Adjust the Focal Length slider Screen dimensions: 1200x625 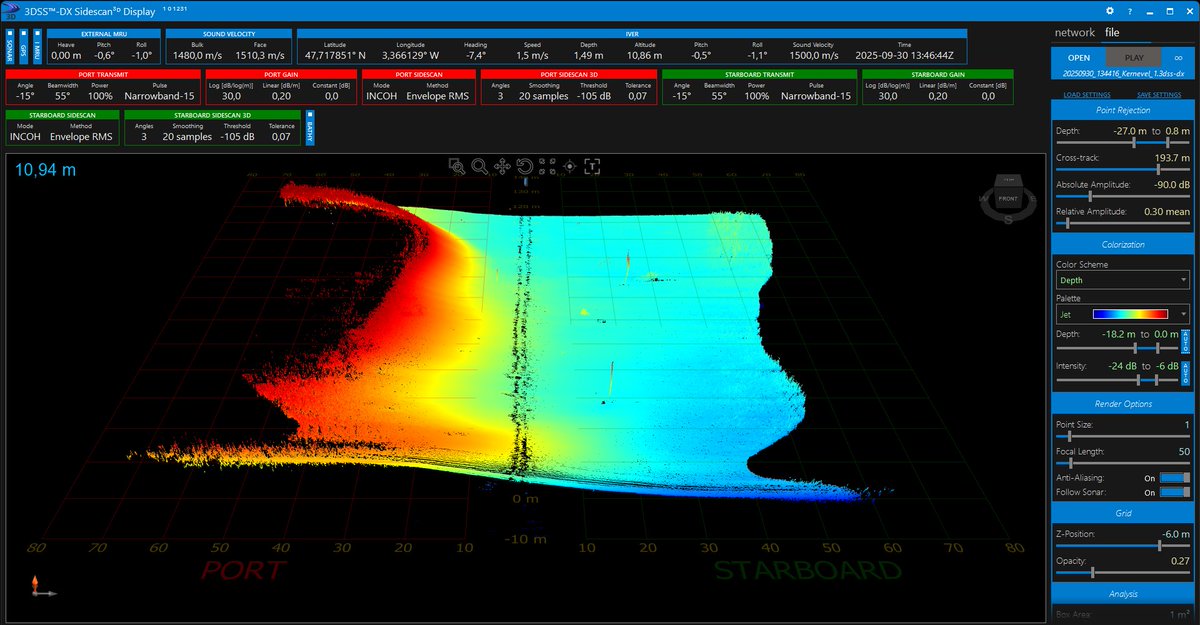[x=1122, y=463]
